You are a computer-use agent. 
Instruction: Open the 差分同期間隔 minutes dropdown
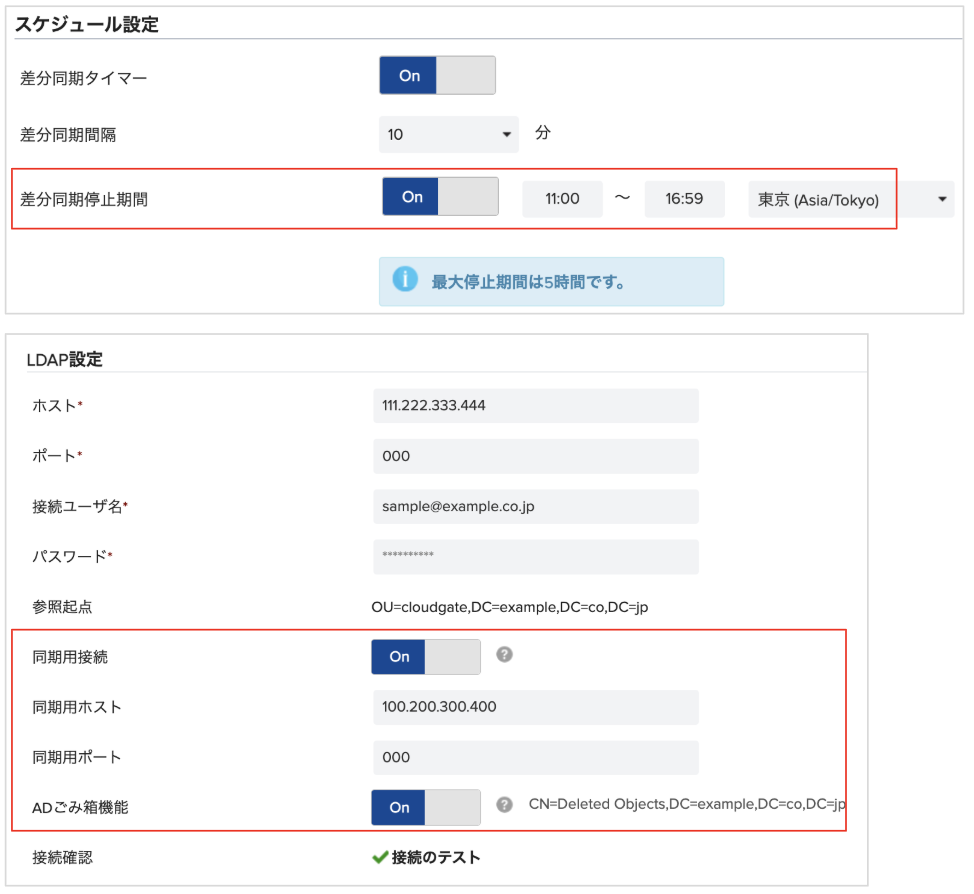click(x=448, y=134)
